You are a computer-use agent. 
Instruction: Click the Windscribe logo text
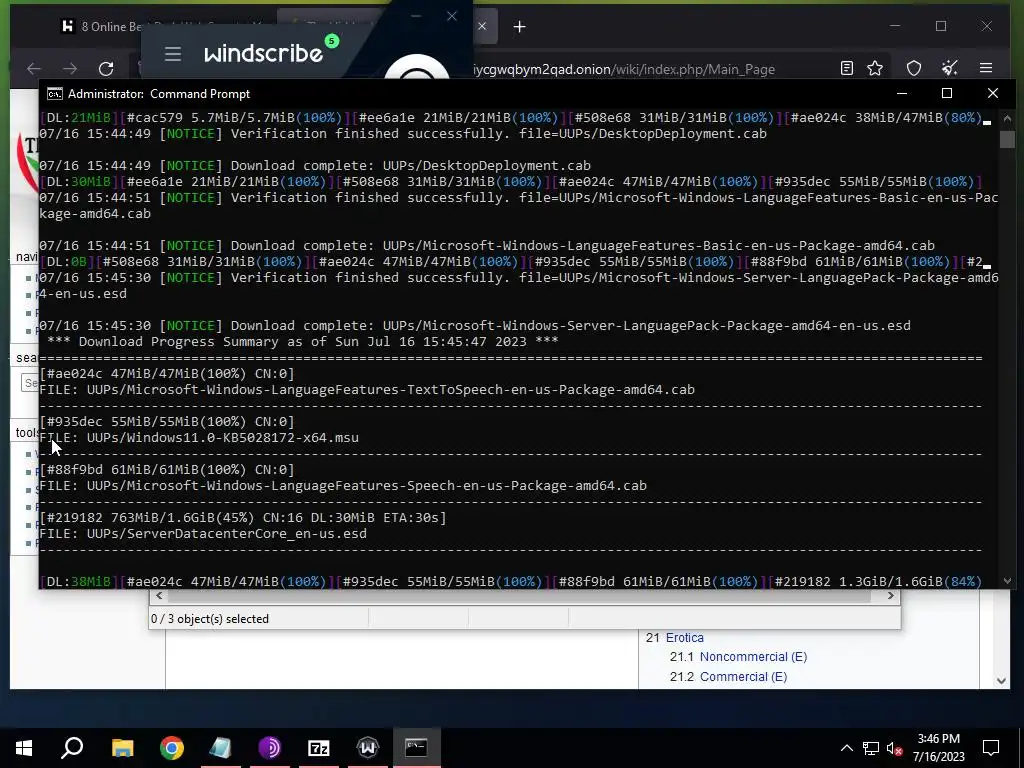click(263, 54)
